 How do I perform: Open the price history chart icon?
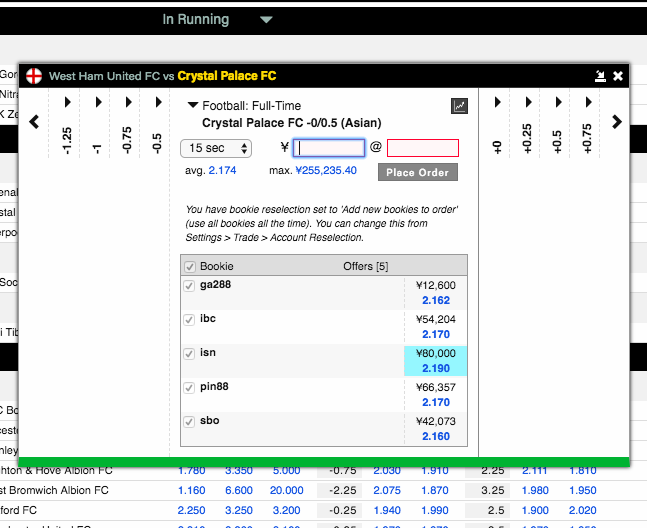point(459,106)
